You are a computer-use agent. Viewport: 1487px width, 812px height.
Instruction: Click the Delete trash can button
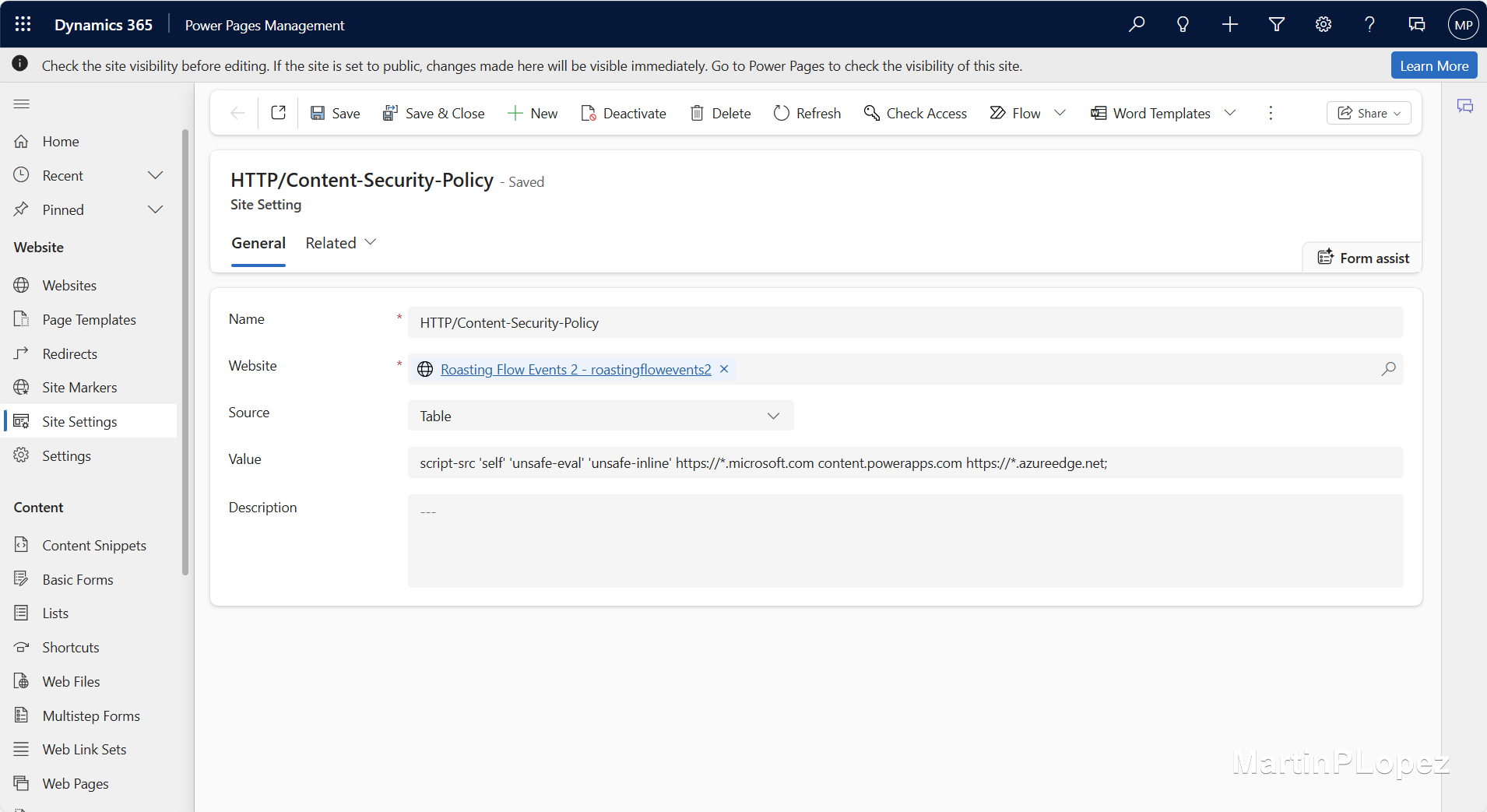click(x=720, y=113)
